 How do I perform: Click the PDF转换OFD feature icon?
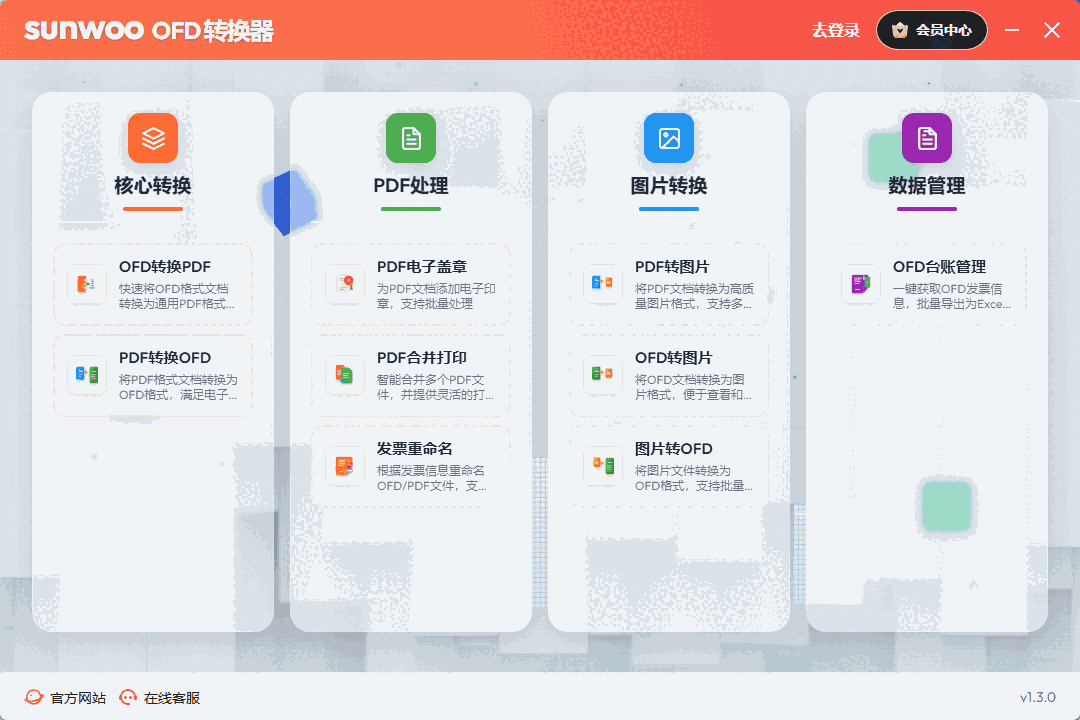pyautogui.click(x=86, y=376)
